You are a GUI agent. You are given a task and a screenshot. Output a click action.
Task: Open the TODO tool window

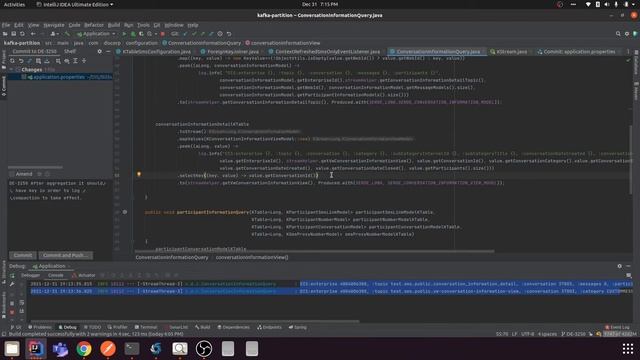[92, 327]
